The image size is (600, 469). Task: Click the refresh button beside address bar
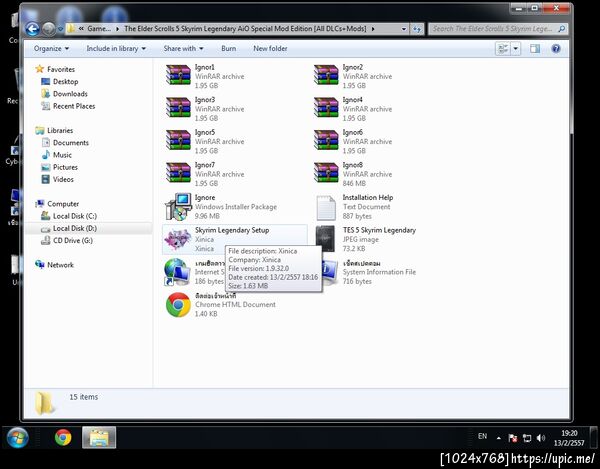pos(417,29)
